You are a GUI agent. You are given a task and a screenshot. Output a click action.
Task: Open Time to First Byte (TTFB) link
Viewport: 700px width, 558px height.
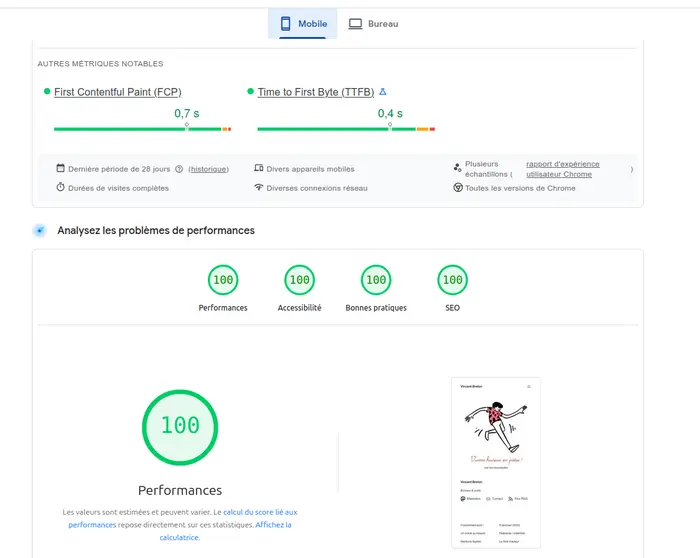tap(316, 92)
